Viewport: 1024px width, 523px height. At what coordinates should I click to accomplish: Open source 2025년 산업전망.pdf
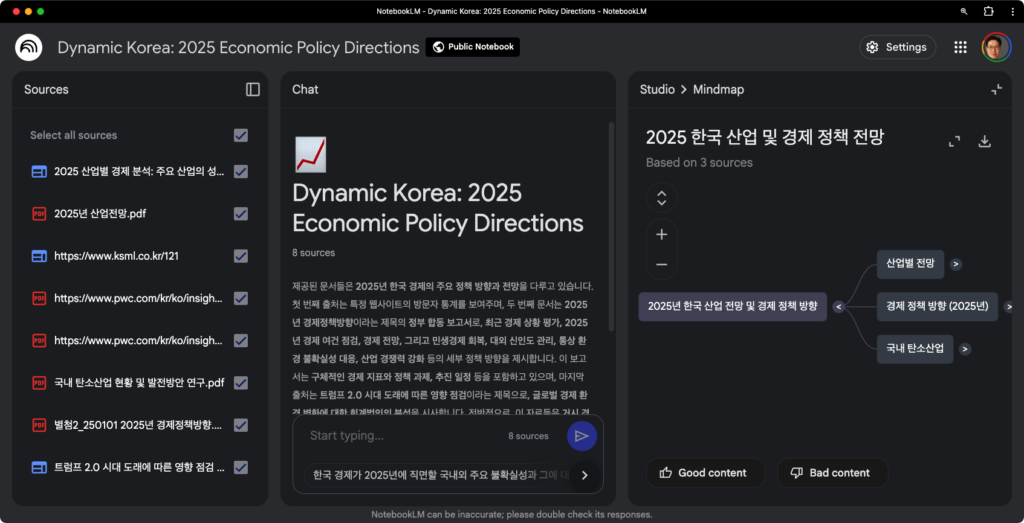click(x=100, y=214)
